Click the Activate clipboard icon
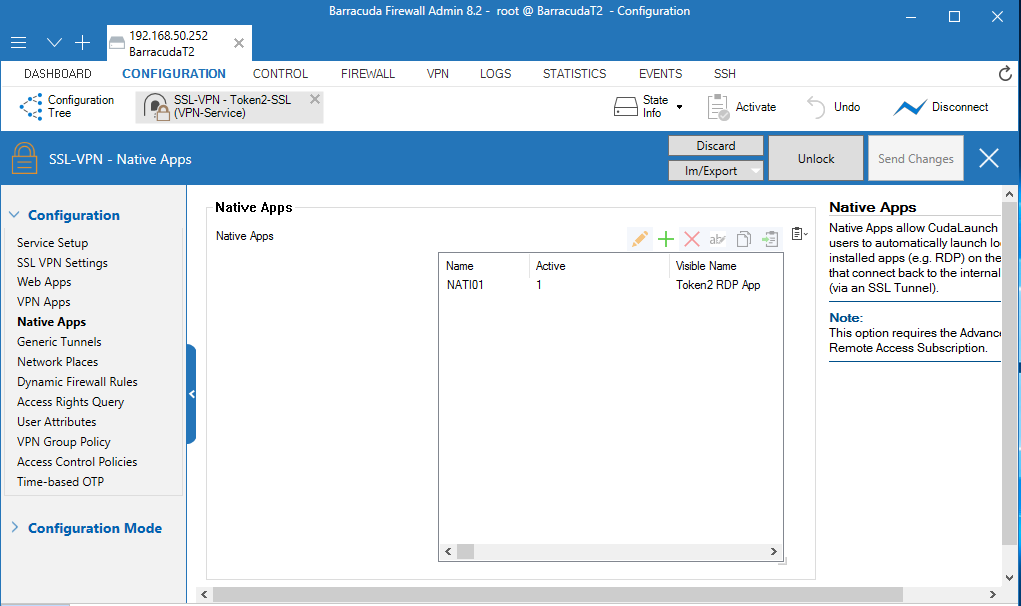Viewport: 1021px width, 606px height. 718,107
